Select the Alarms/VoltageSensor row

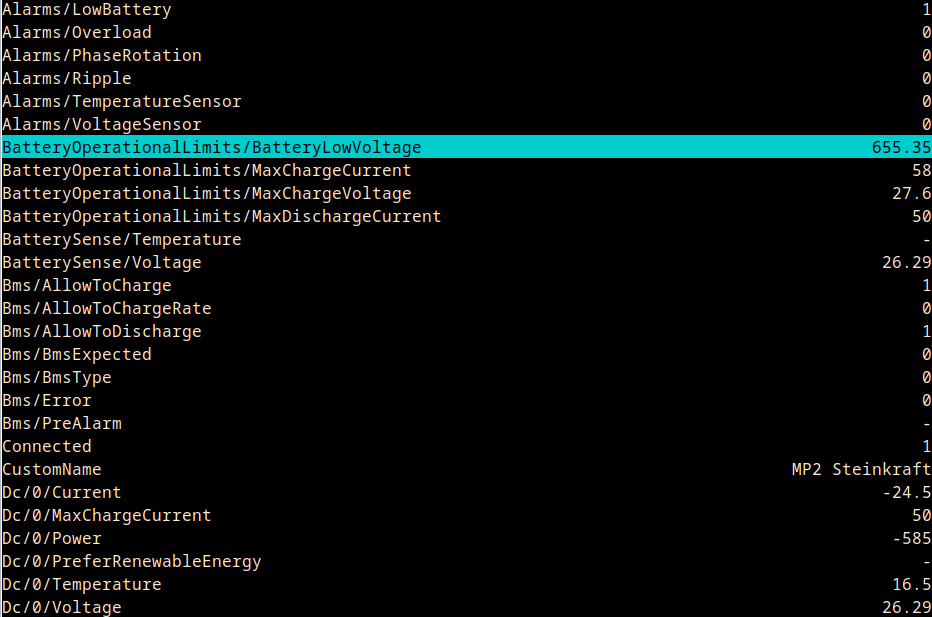click(102, 125)
